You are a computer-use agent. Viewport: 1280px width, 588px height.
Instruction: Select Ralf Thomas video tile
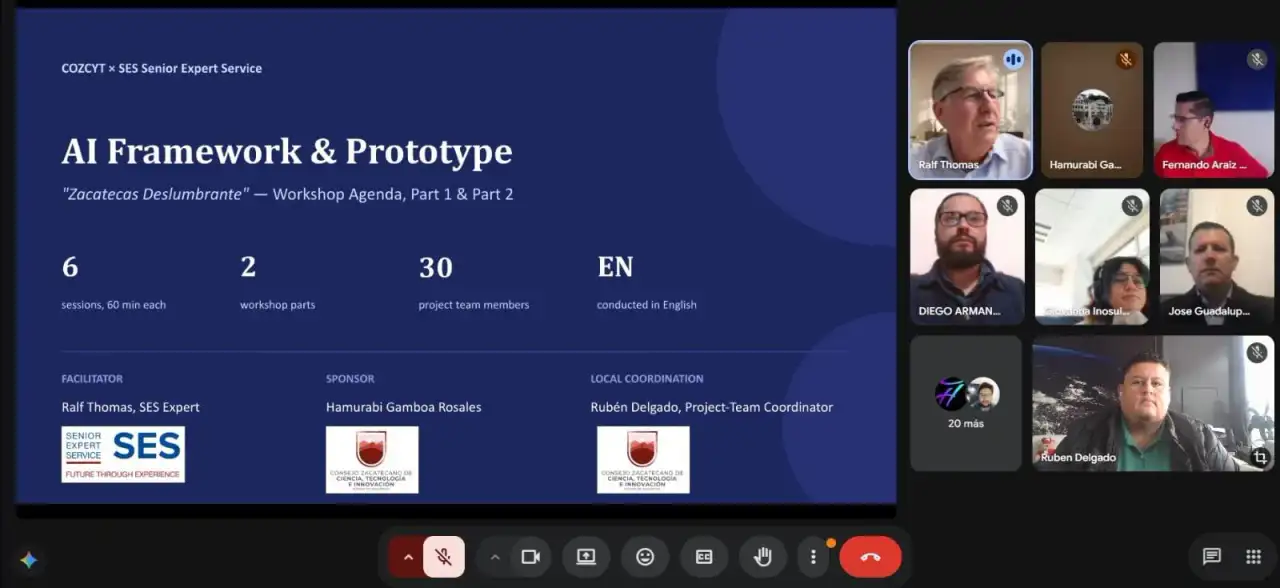[970, 110]
